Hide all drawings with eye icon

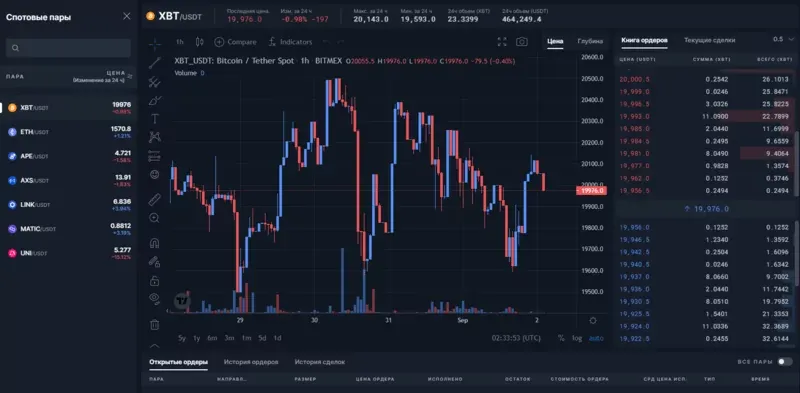pos(155,299)
